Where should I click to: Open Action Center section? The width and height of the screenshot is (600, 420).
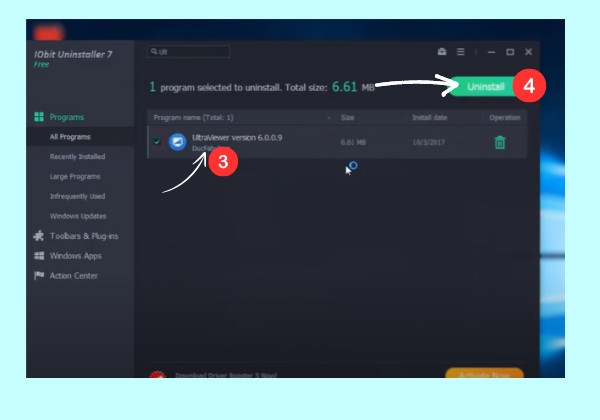(x=74, y=276)
